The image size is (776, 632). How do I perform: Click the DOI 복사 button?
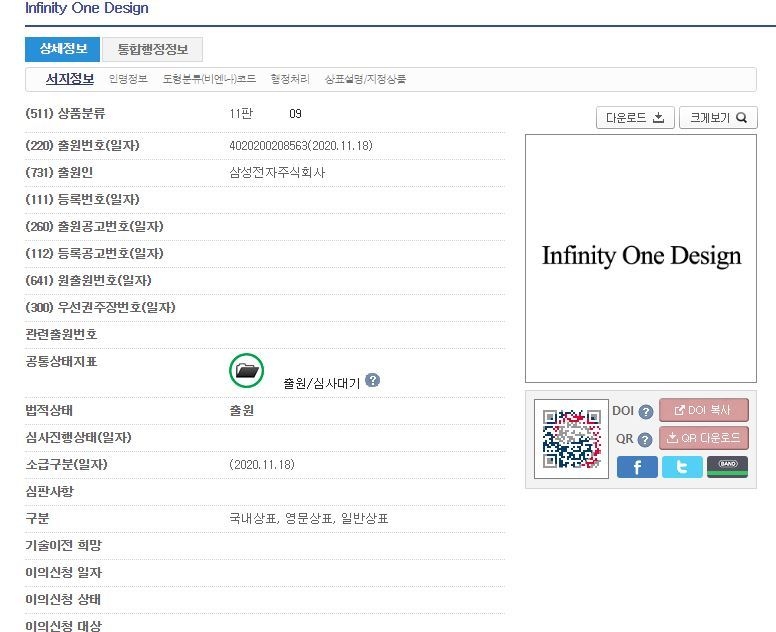(x=704, y=410)
